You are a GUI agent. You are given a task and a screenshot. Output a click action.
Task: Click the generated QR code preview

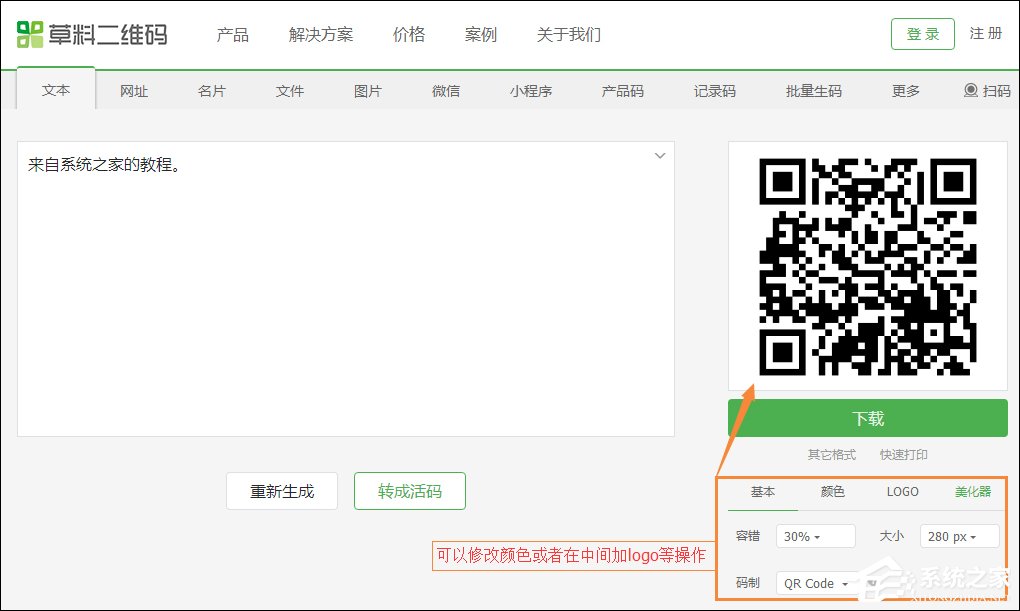[866, 266]
